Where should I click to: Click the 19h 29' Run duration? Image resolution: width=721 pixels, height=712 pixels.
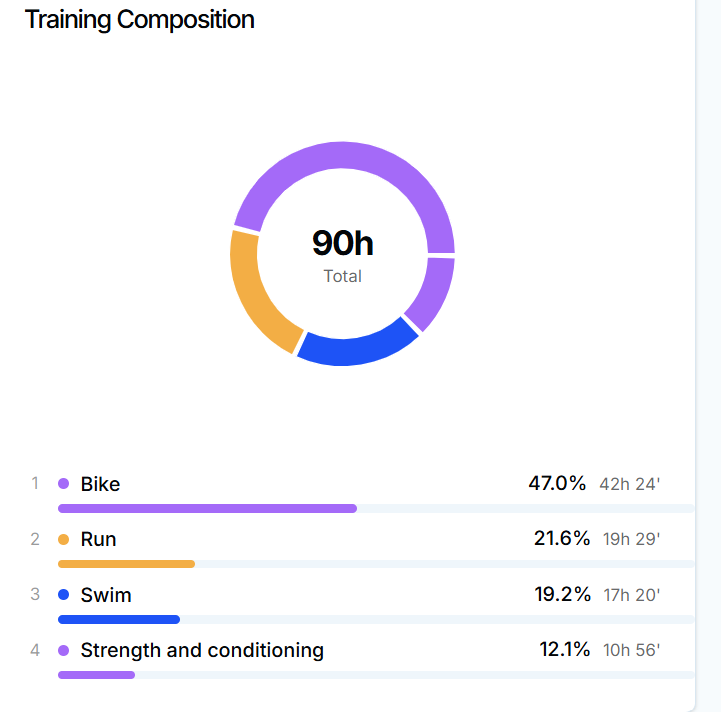(x=631, y=540)
